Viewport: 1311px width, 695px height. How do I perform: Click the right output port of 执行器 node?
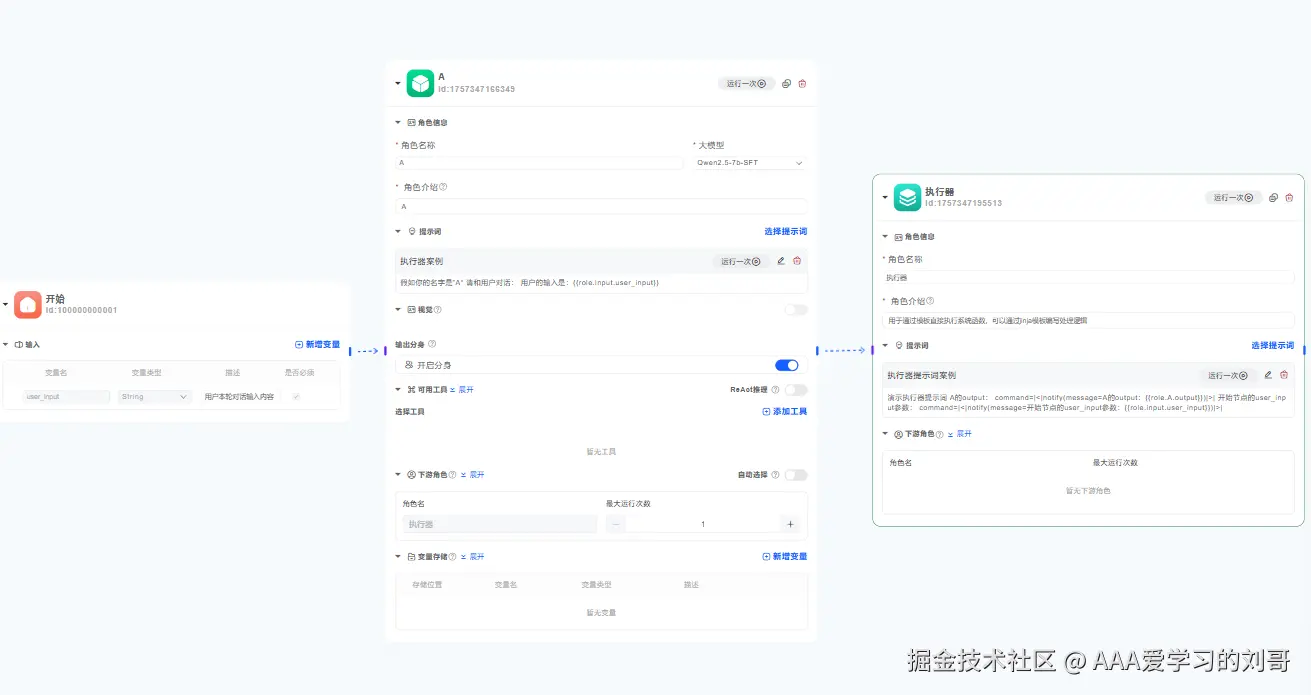point(1304,350)
